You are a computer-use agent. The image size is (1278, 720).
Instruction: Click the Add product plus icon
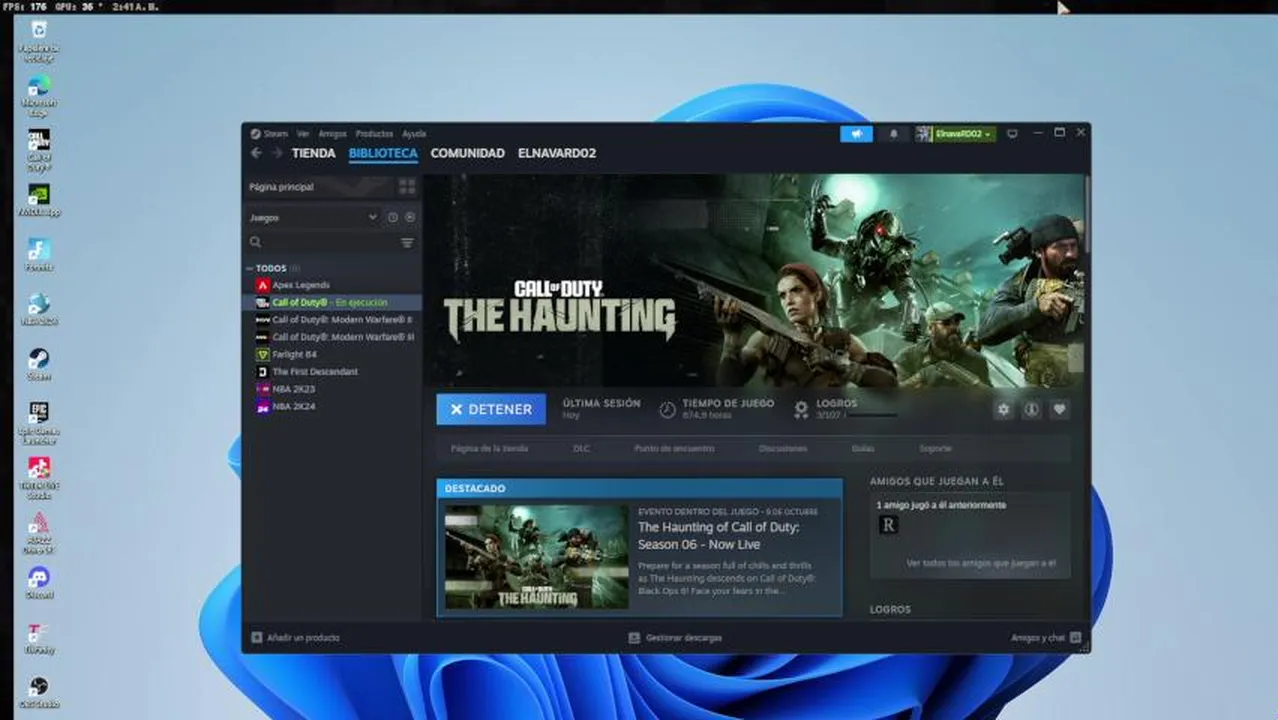pos(257,637)
